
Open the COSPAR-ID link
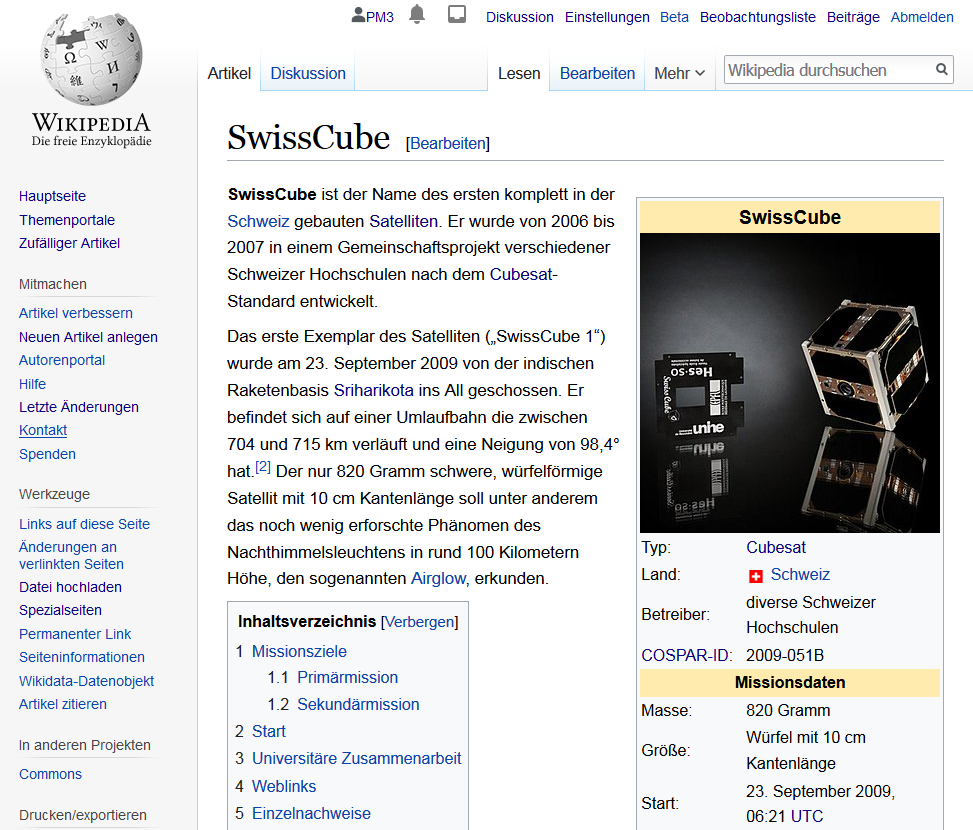point(686,655)
